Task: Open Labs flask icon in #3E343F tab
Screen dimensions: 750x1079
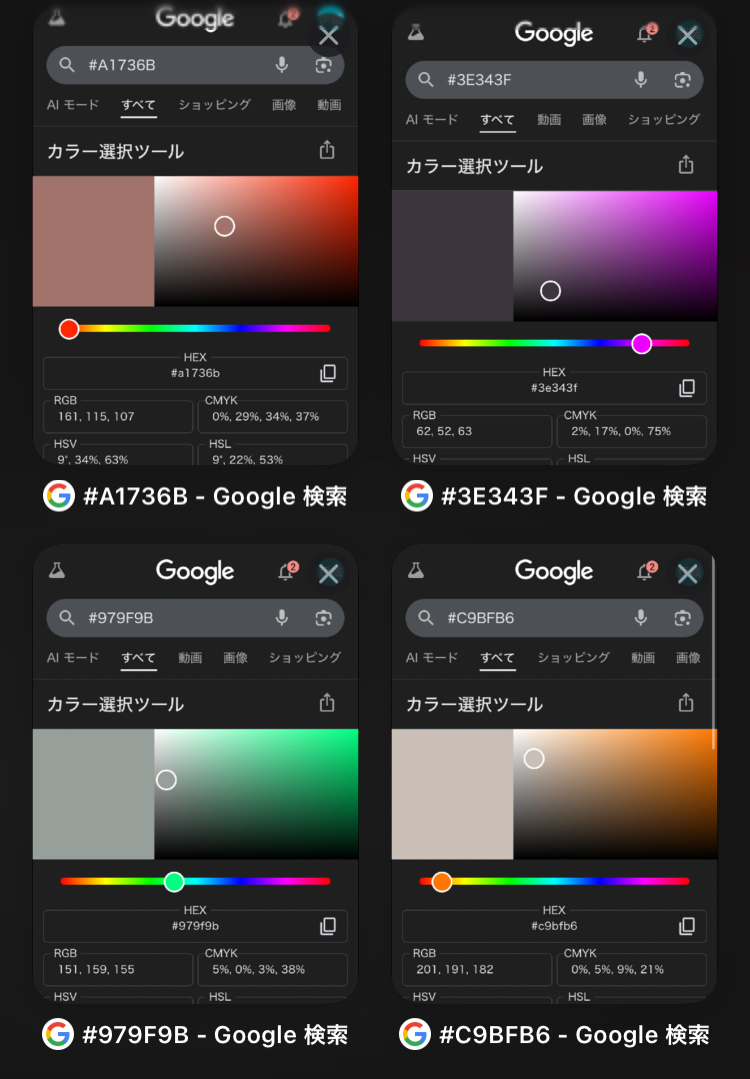Action: pyautogui.click(x=416, y=33)
